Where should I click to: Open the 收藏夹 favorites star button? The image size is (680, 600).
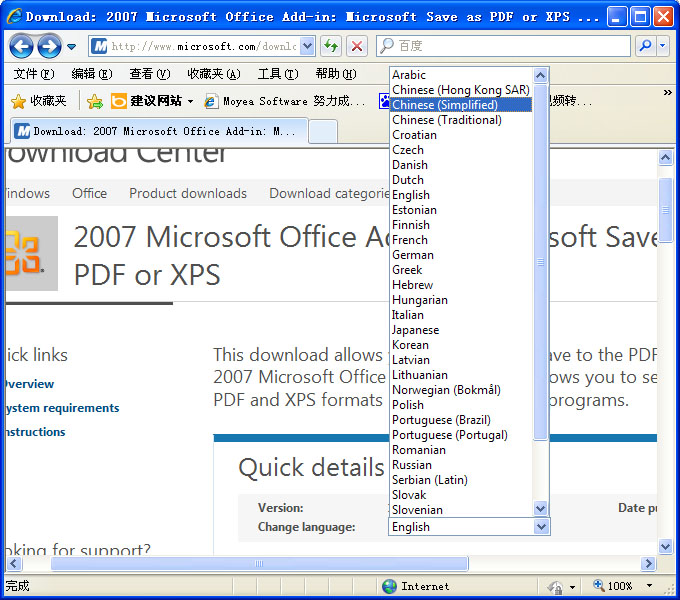39,101
